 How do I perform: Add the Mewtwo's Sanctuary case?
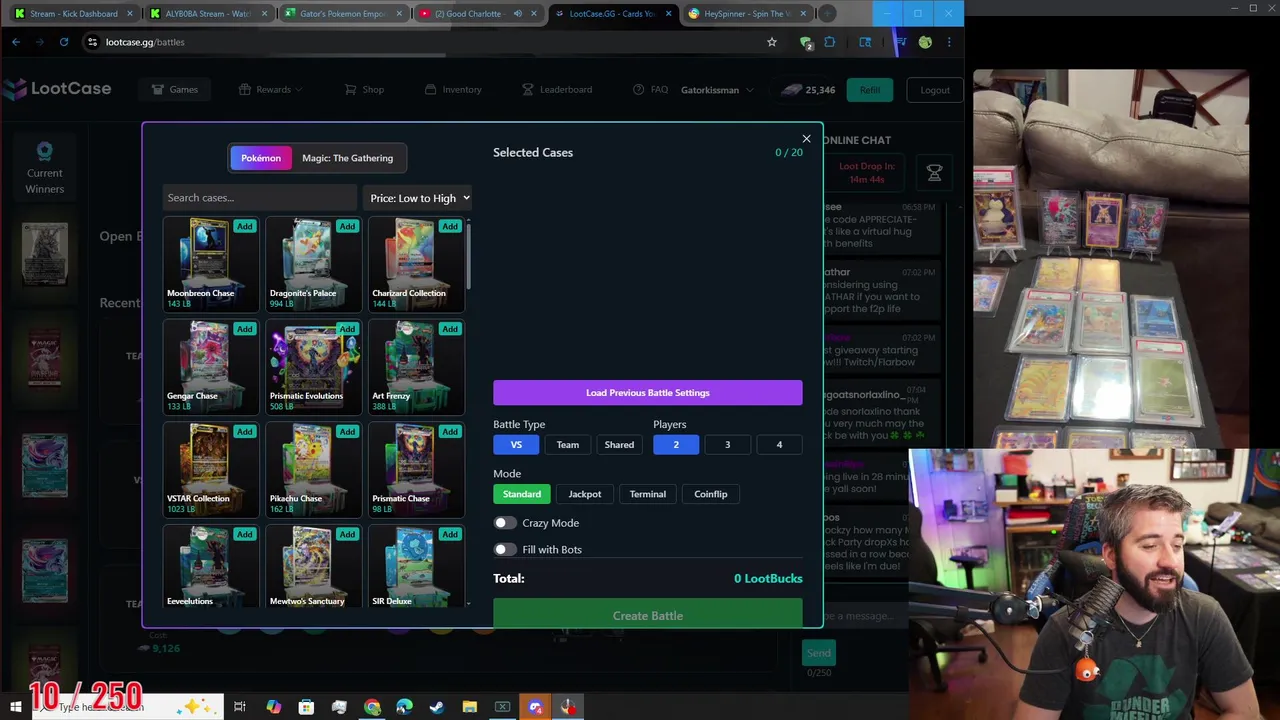(347, 534)
